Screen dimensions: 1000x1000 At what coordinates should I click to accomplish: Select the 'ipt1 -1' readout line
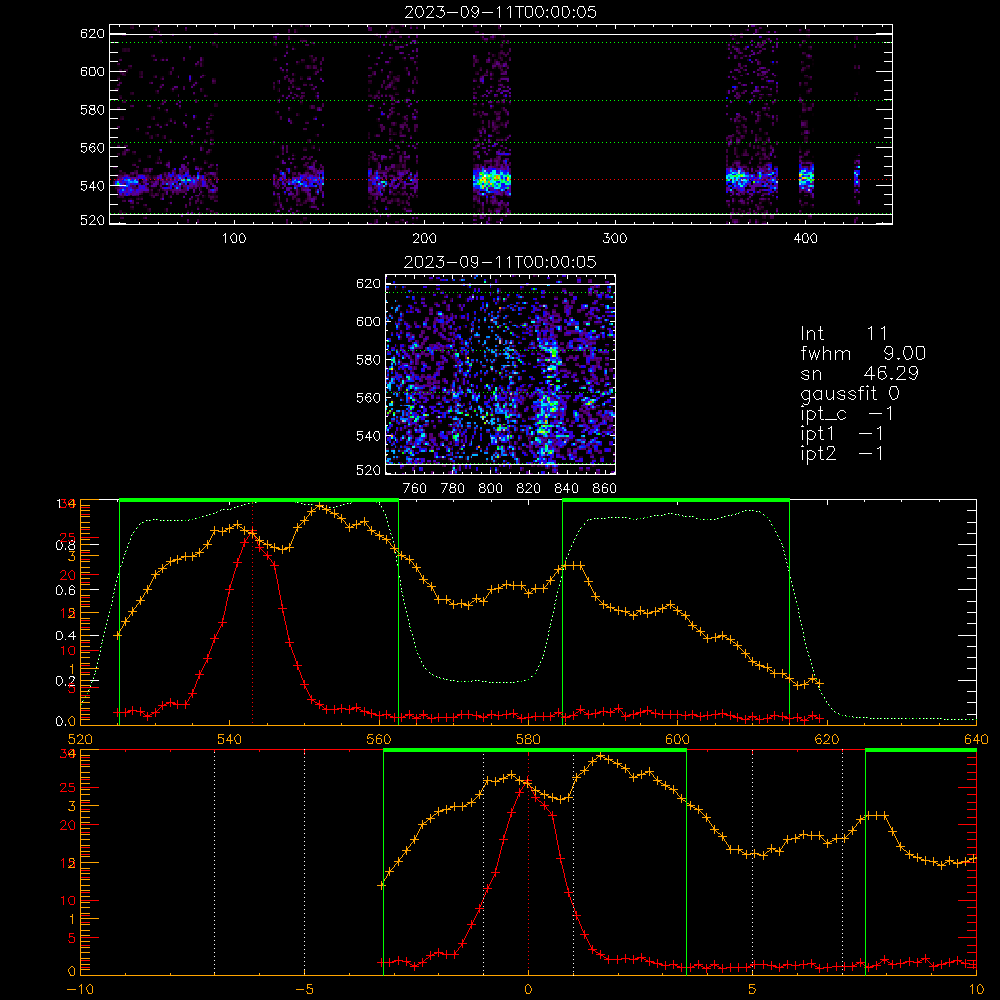coord(842,434)
